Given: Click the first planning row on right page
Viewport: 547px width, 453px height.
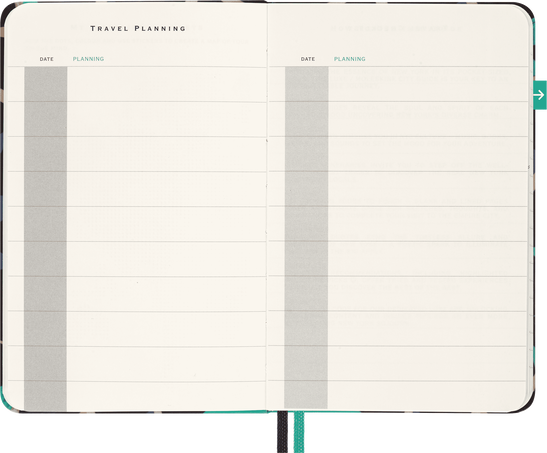Looking at the screenshot, I should (x=428, y=84).
